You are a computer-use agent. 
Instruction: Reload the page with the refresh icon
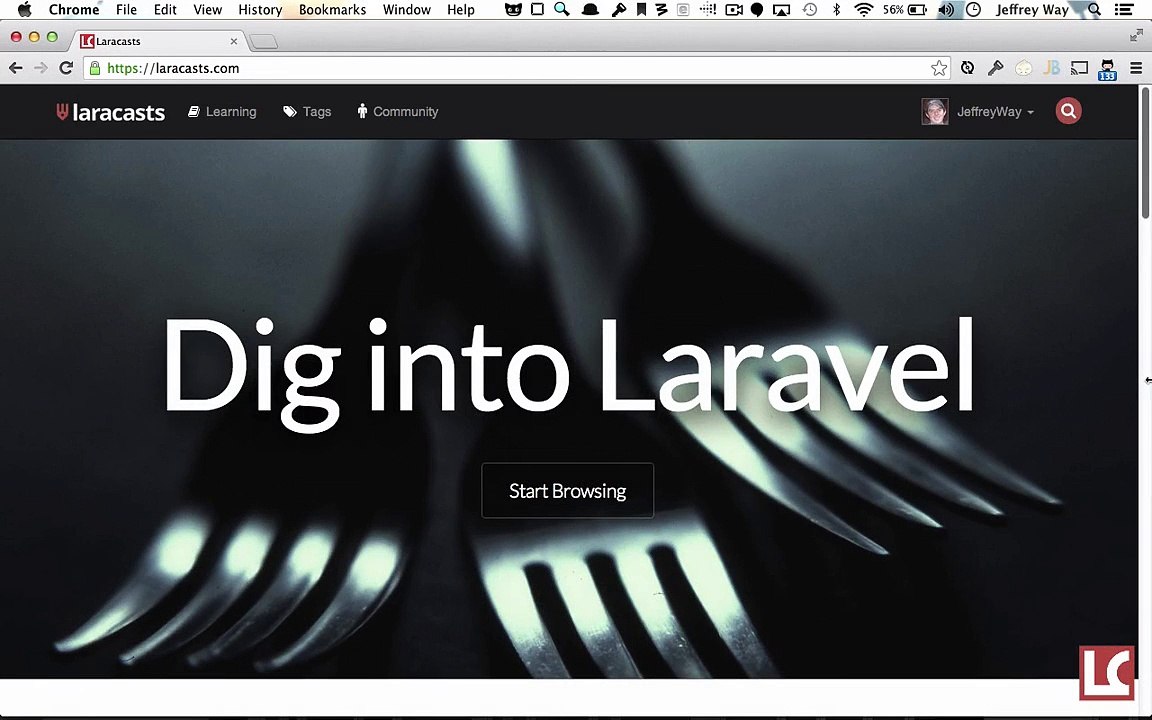point(66,68)
